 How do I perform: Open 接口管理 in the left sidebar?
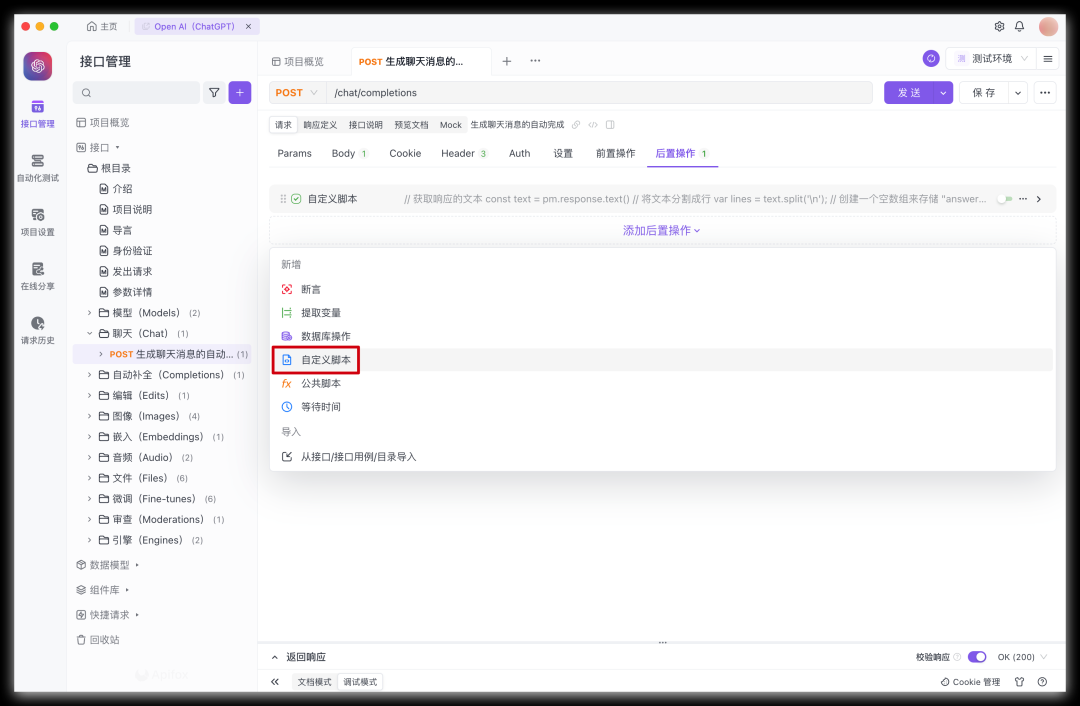pos(38,113)
